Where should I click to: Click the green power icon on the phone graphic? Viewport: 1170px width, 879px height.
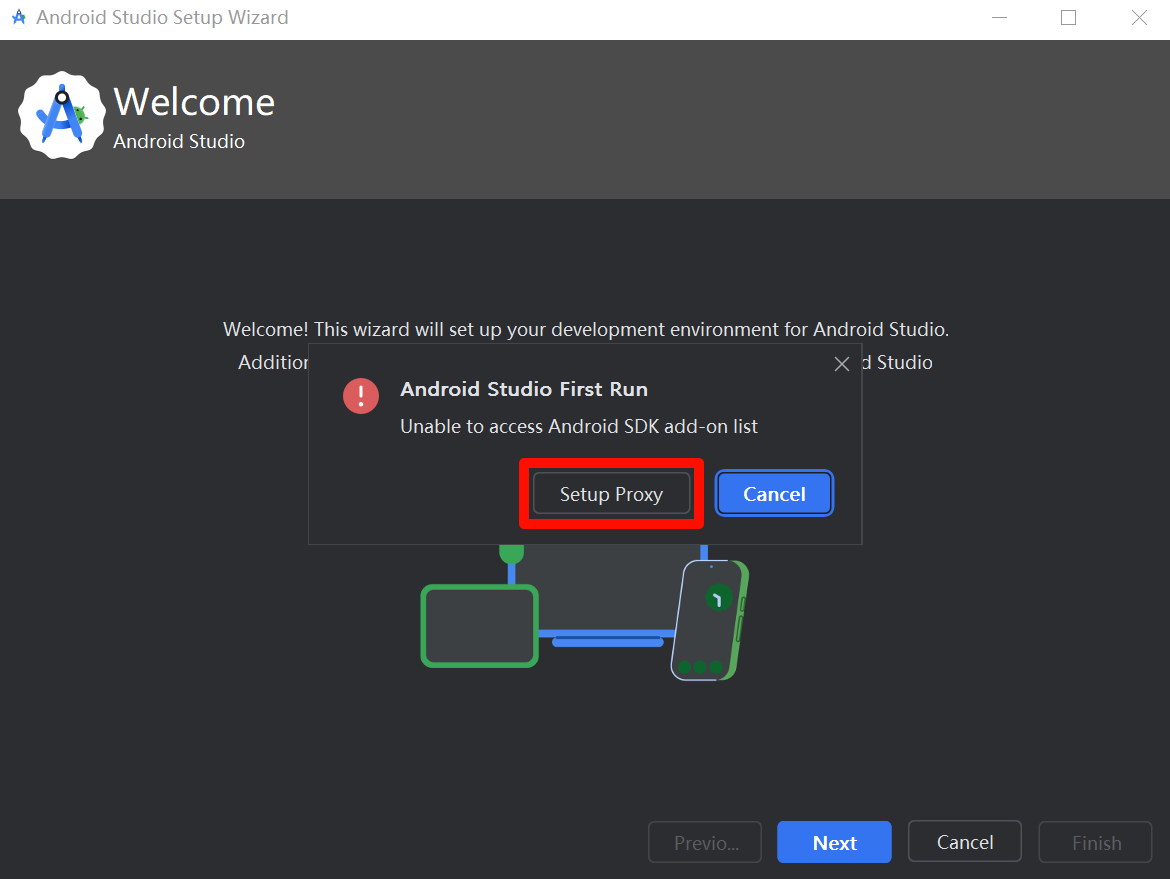[x=717, y=597]
